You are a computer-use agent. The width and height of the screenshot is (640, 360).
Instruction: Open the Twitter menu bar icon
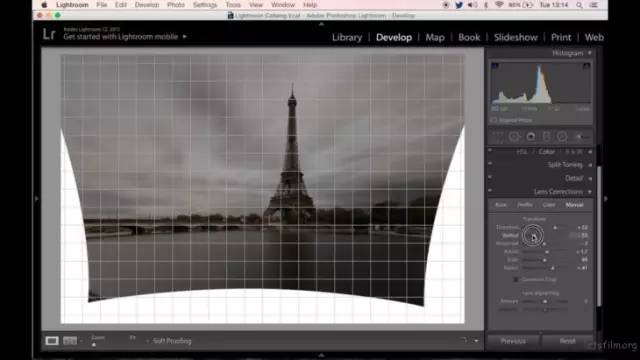(x=459, y=5)
